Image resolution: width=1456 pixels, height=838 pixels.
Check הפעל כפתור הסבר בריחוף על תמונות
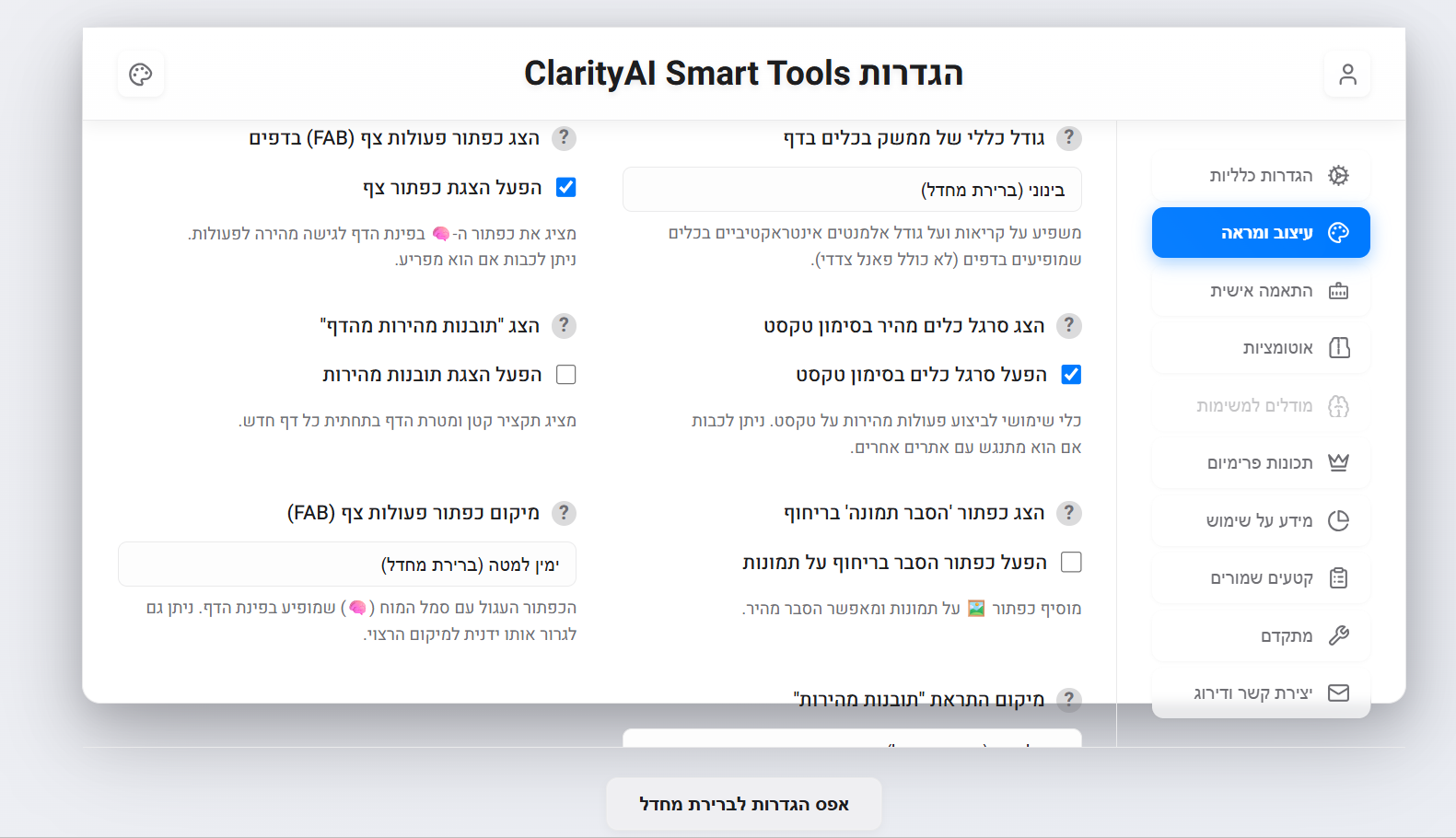(1071, 562)
